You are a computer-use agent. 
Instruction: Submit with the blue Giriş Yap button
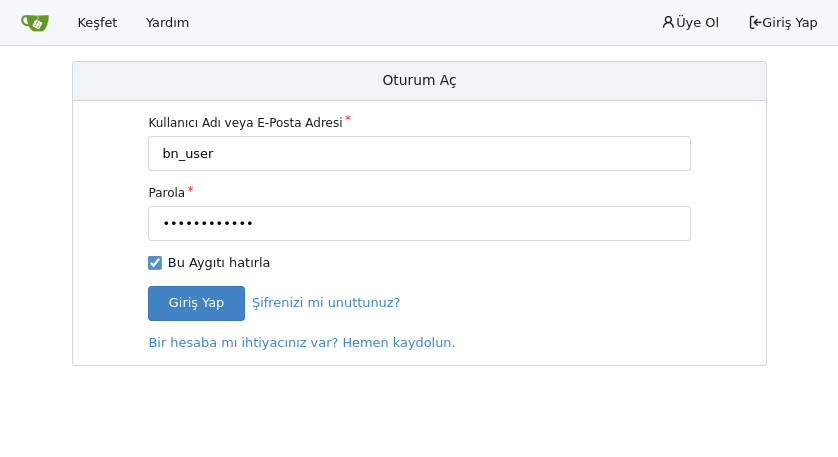pyautogui.click(x=196, y=303)
